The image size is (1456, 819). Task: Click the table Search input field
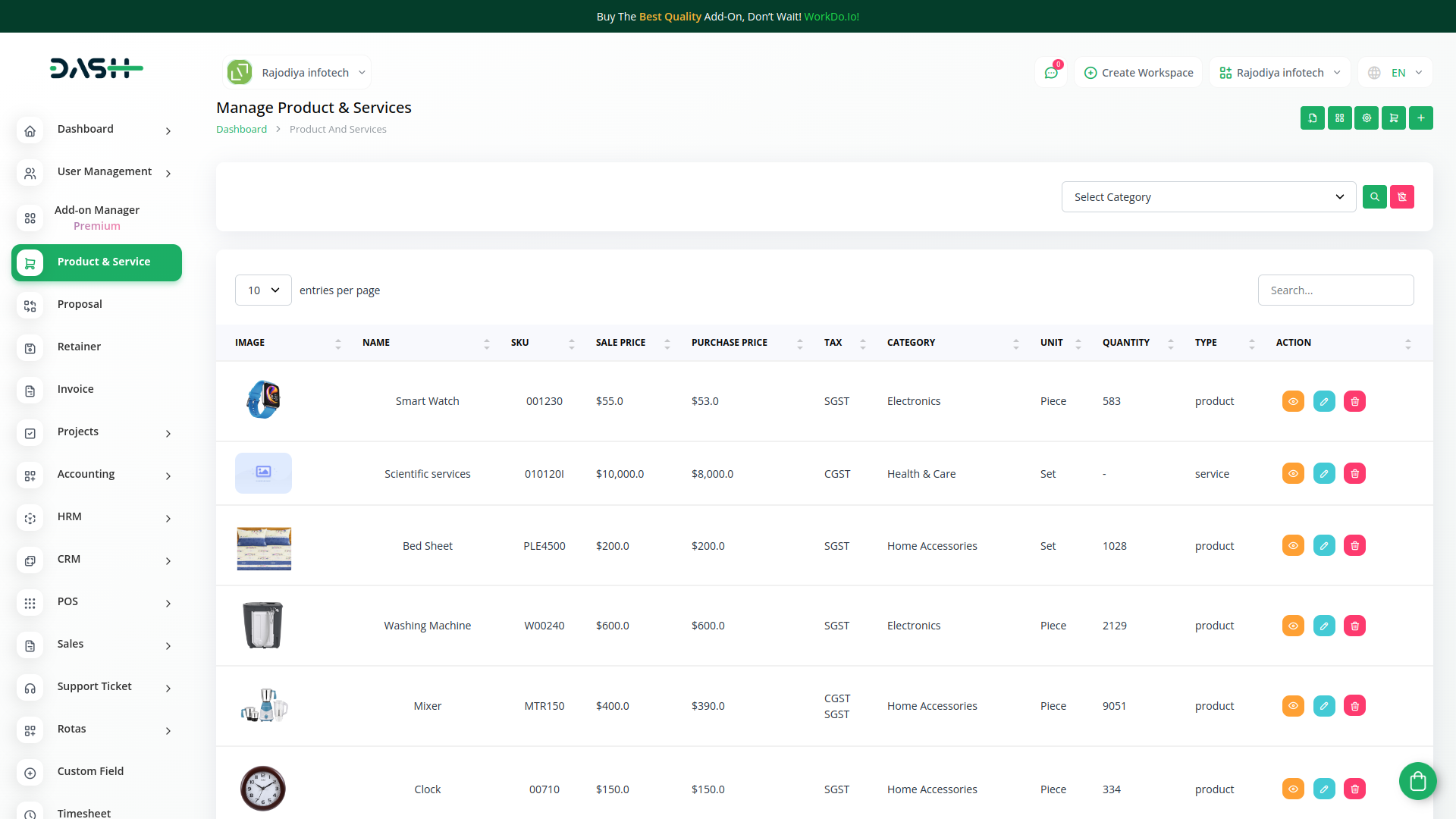(x=1335, y=290)
